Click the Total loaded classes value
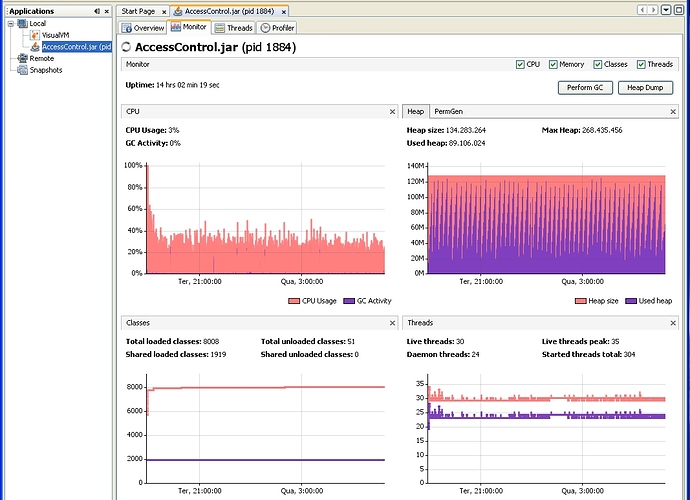 click(211, 342)
